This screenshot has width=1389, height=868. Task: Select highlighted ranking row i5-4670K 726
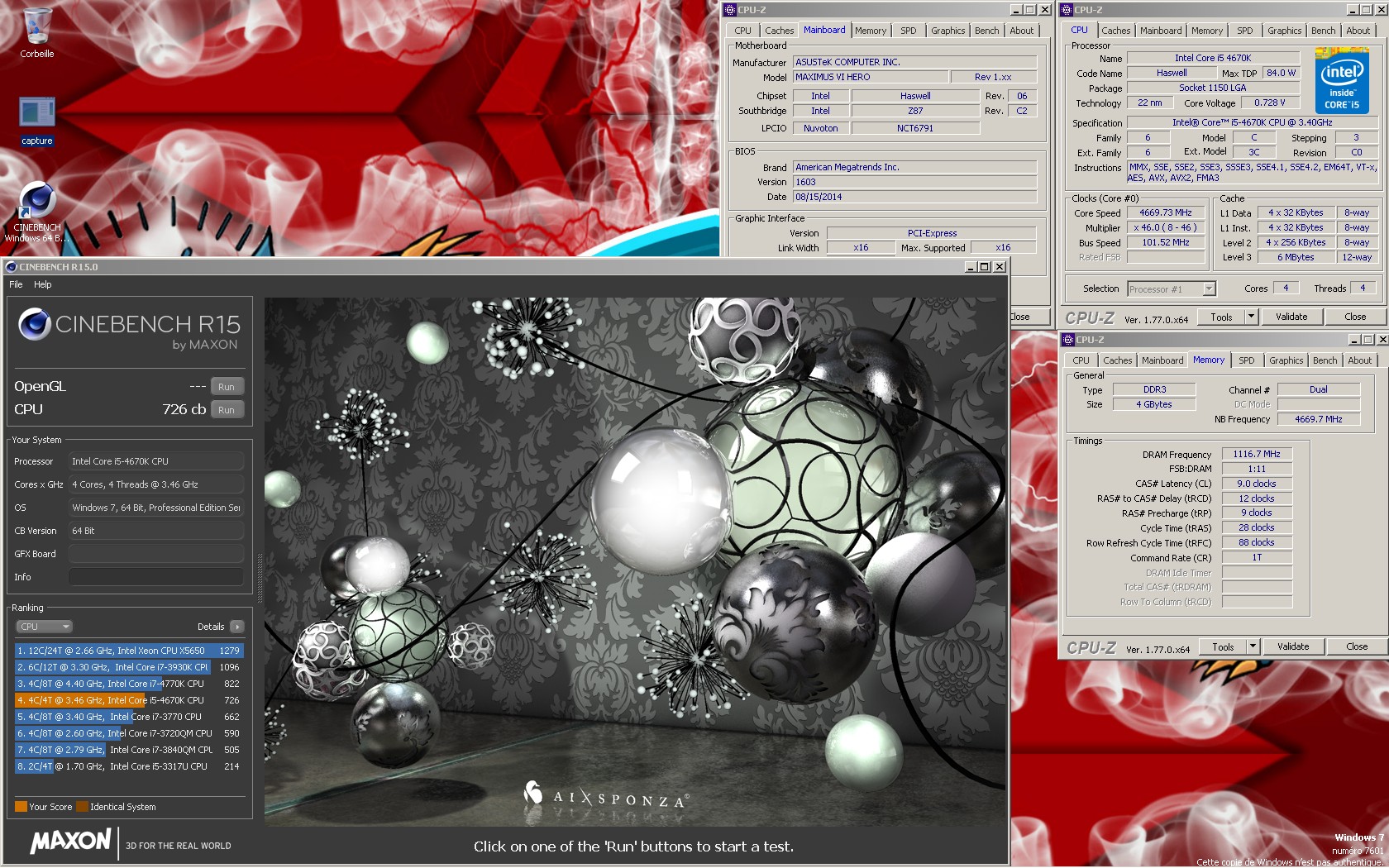pyautogui.click(x=129, y=700)
